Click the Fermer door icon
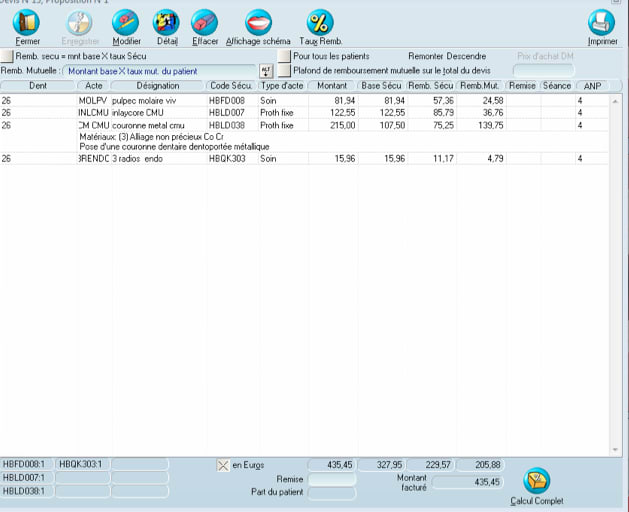 pos(28,22)
